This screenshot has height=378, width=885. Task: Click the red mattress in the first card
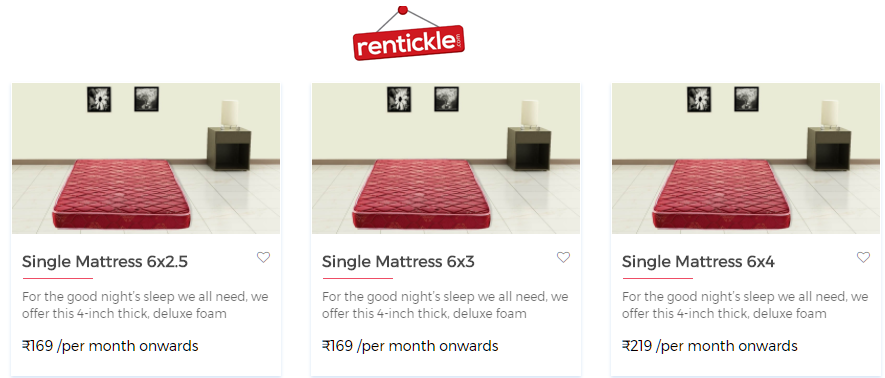pyautogui.click(x=122, y=194)
